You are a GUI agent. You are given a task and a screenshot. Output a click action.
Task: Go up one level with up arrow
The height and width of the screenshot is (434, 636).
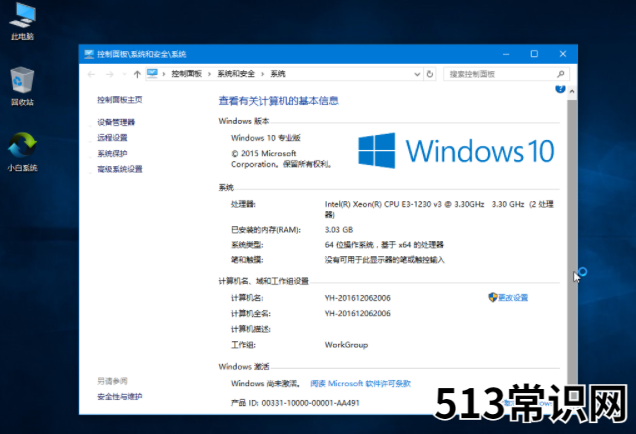137,74
